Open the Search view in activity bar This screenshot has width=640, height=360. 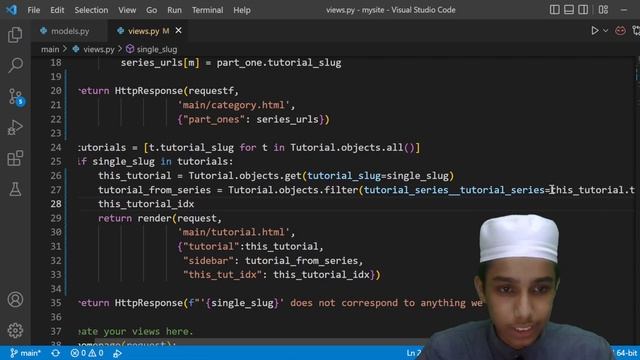tap(15, 65)
